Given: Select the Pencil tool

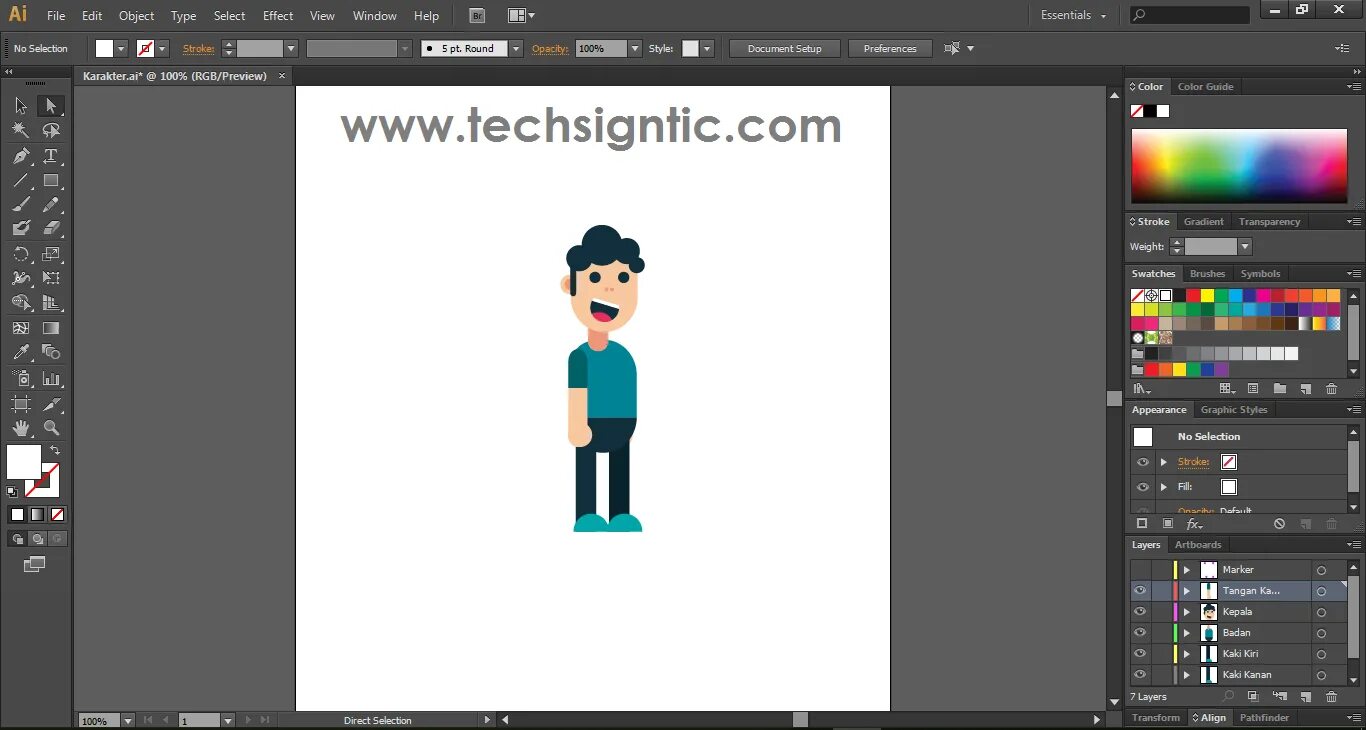Looking at the screenshot, I should pyautogui.click(x=50, y=205).
